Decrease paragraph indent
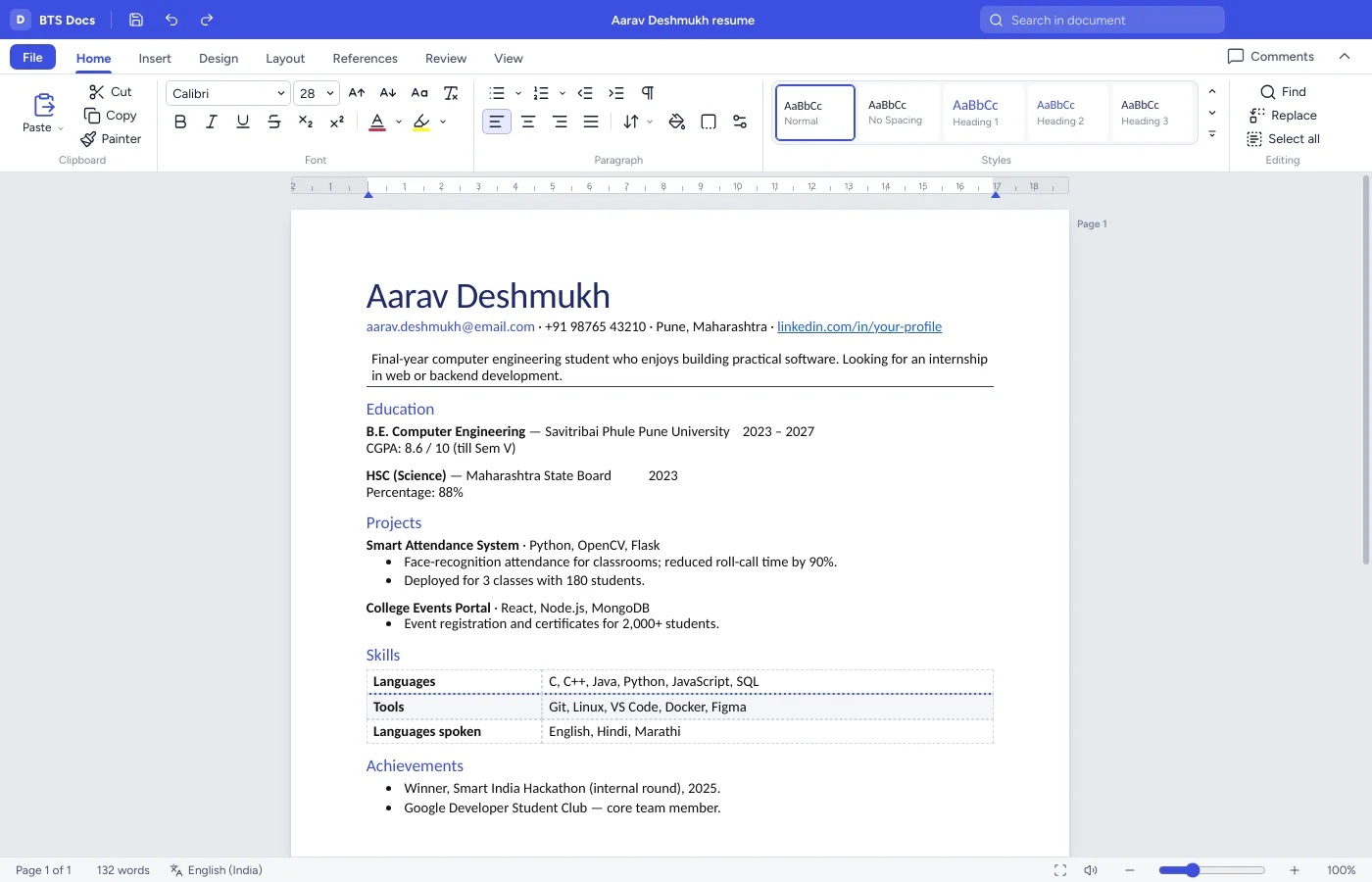The width and height of the screenshot is (1372, 882). point(585,93)
